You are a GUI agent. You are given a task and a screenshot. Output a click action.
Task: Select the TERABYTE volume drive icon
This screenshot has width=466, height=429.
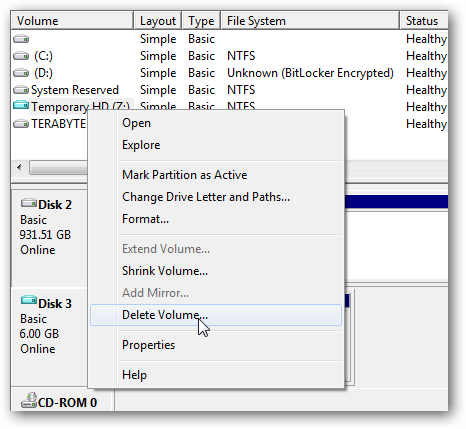click(x=21, y=124)
